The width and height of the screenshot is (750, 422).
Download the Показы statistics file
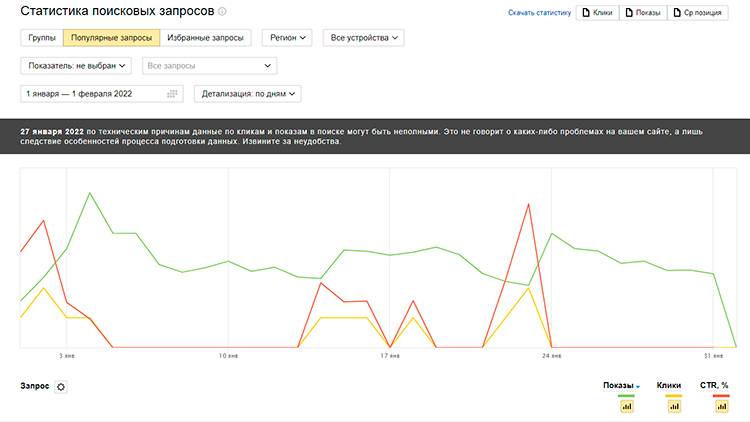click(641, 14)
